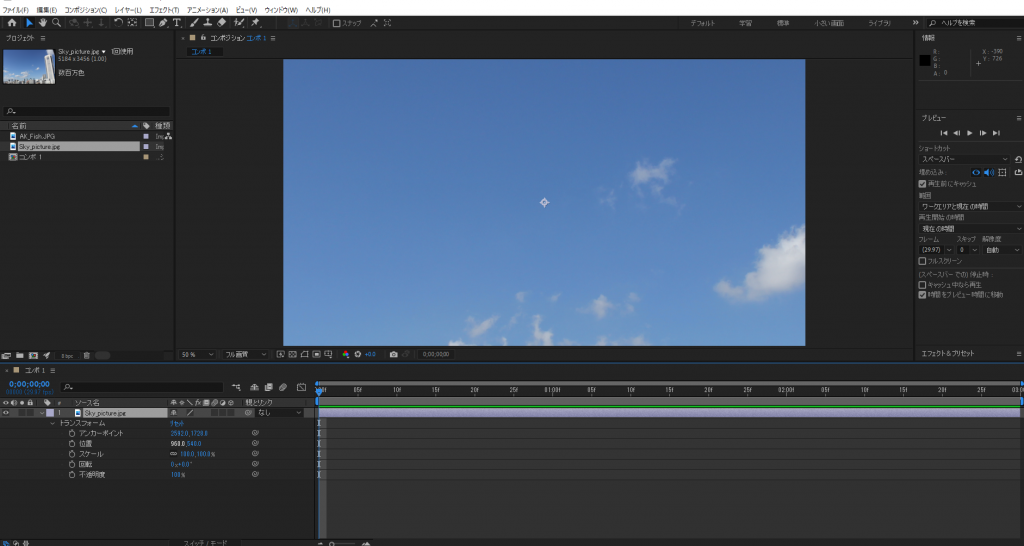1024x546 pixels.
Task: Toggle audio speaker in Preview include options
Action: pyautogui.click(x=989, y=172)
